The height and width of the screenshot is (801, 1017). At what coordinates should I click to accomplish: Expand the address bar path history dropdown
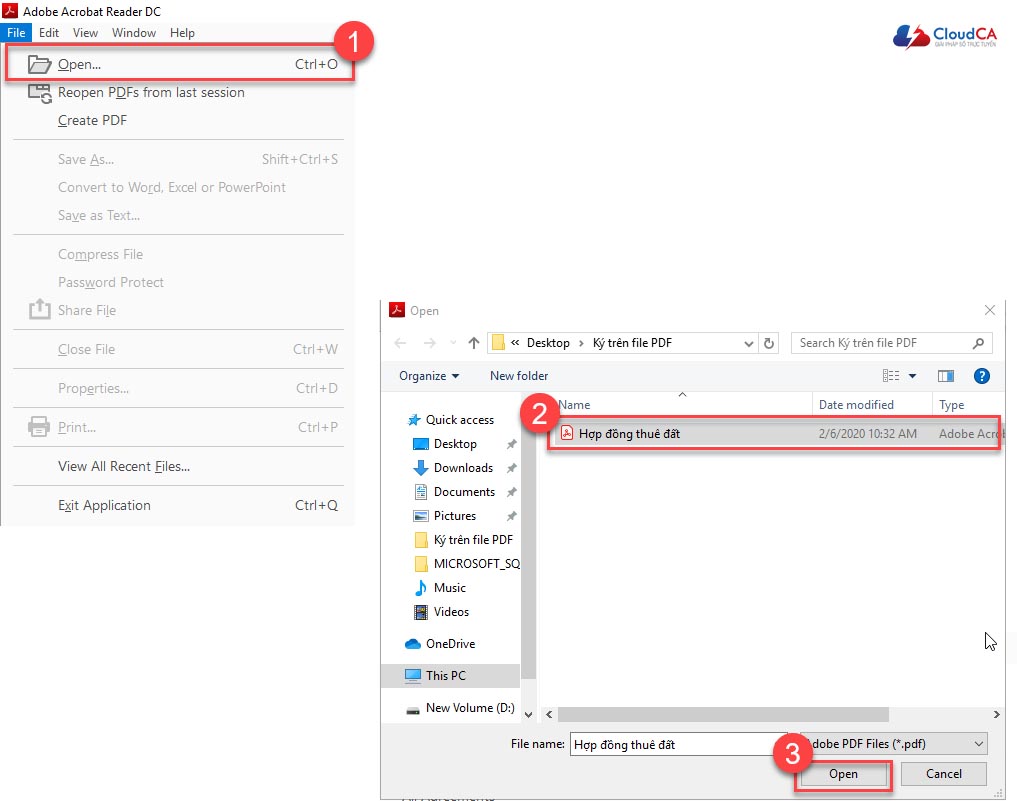pyautogui.click(x=748, y=343)
